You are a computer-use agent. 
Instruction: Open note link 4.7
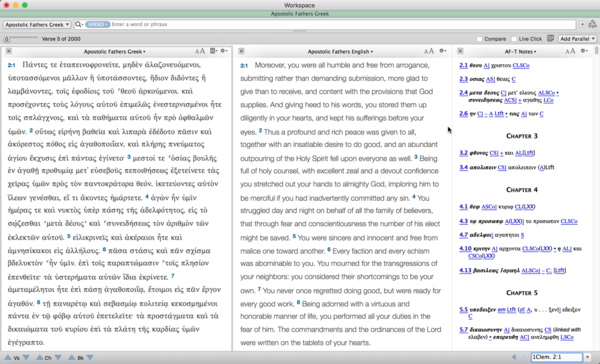click(x=463, y=235)
